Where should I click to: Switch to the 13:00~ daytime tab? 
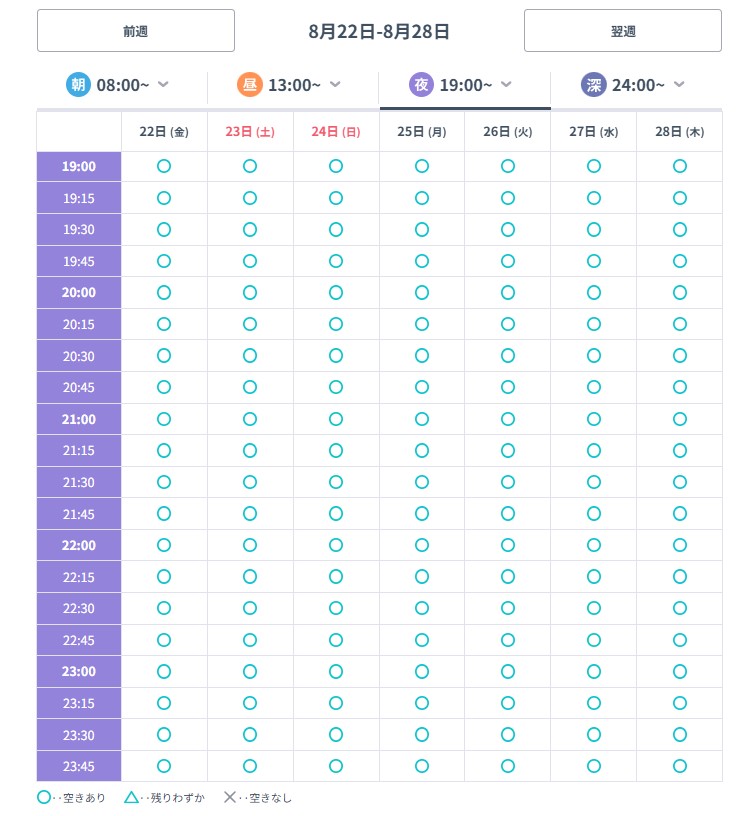293,86
